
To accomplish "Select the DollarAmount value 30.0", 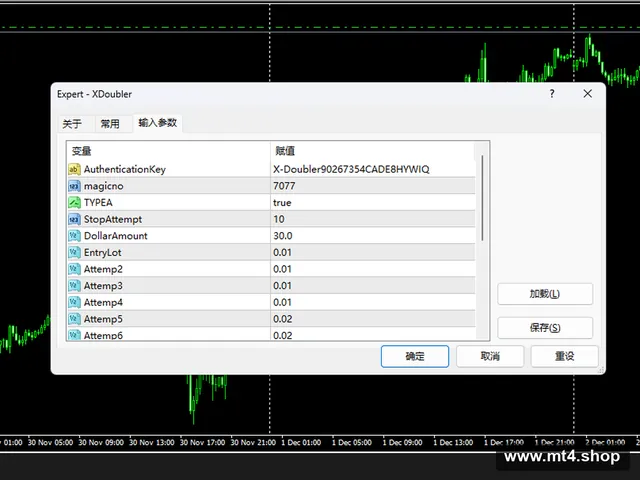I will (283, 236).
